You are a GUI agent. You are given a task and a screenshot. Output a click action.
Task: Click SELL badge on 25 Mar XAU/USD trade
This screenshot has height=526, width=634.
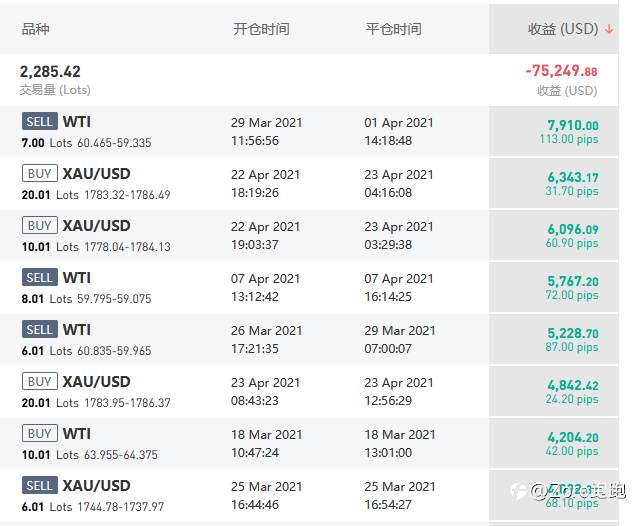coord(40,485)
